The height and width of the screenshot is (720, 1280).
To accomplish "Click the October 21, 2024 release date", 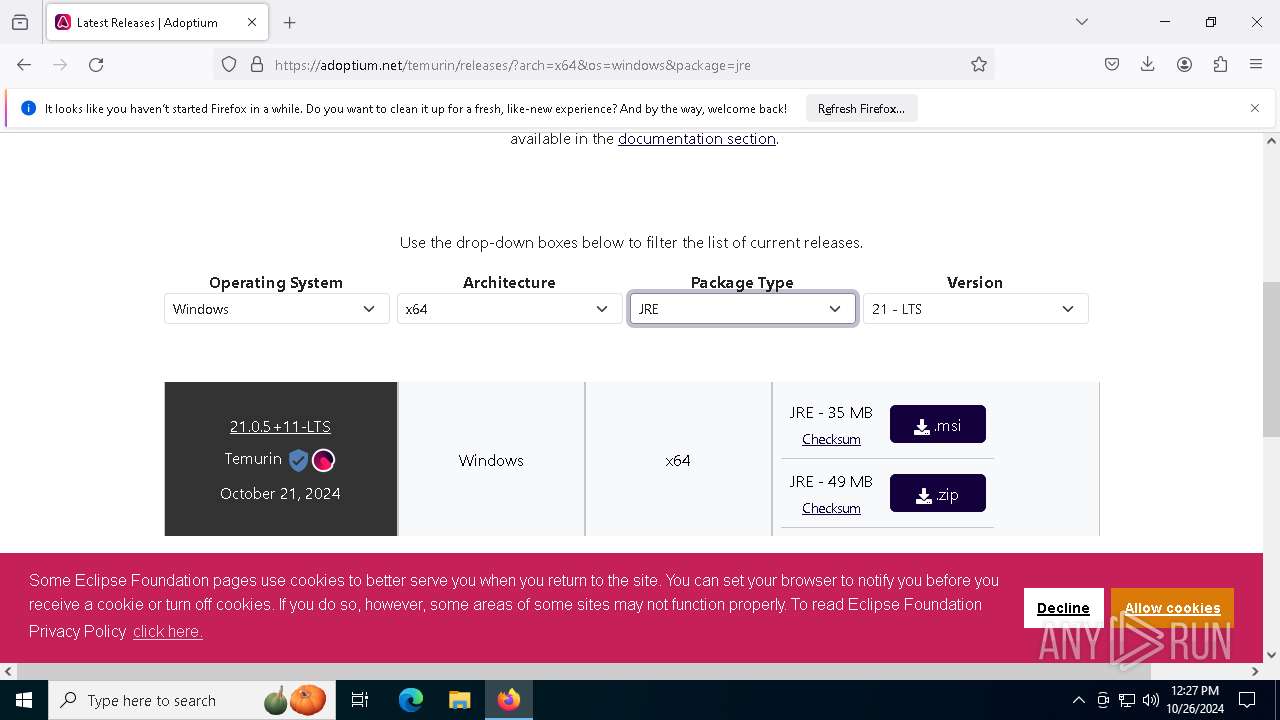I will tap(280, 494).
